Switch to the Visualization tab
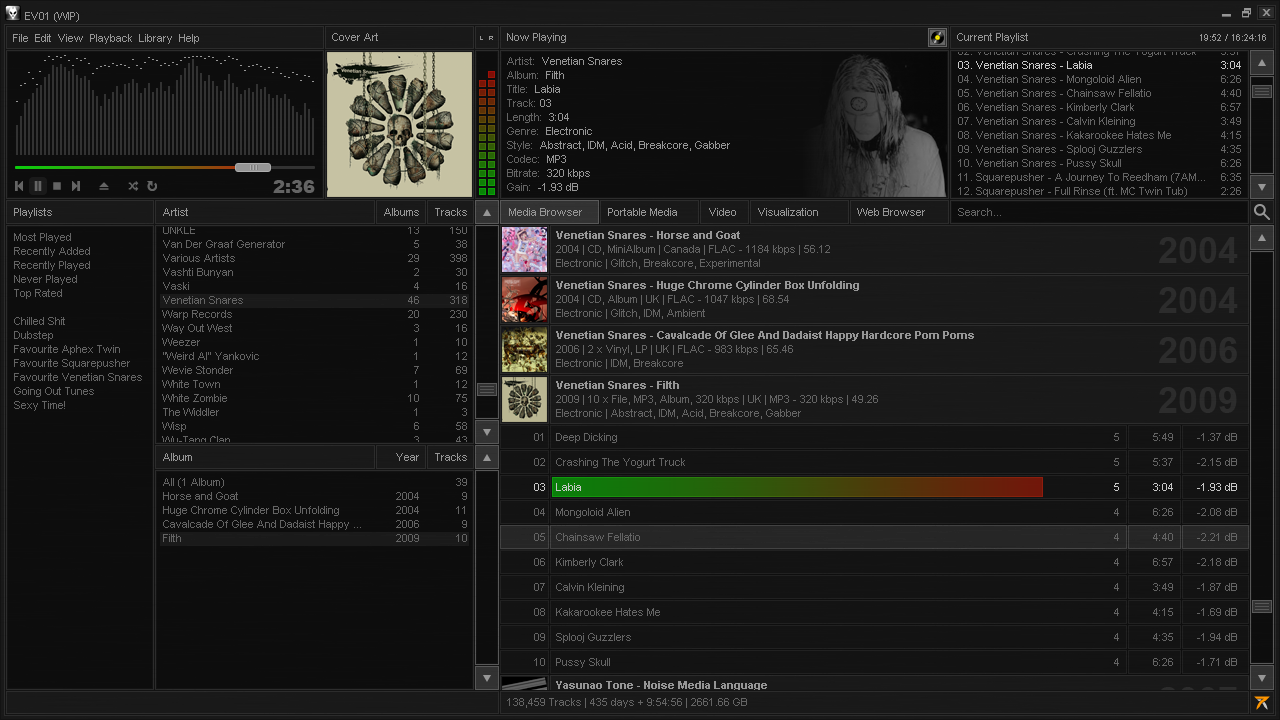The height and width of the screenshot is (720, 1280). pos(798,212)
